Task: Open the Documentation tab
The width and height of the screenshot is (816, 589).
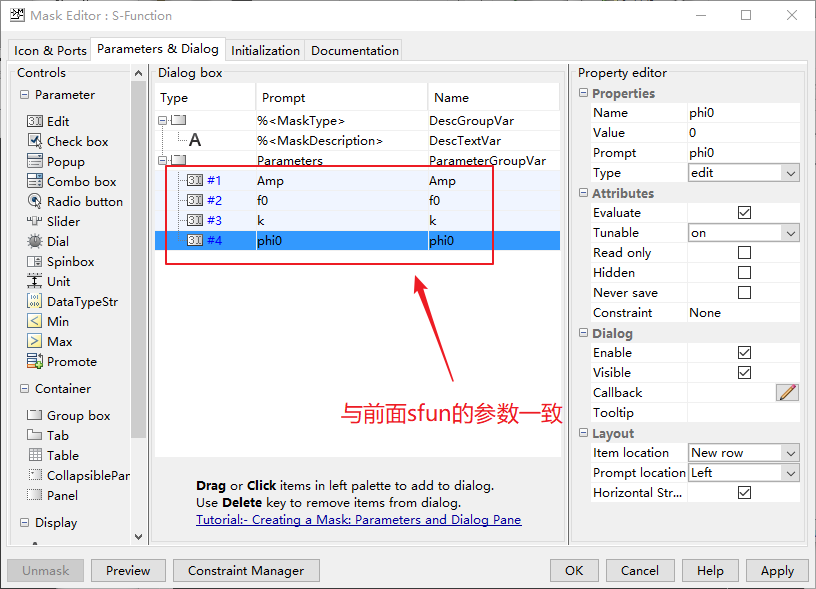Action: [354, 50]
